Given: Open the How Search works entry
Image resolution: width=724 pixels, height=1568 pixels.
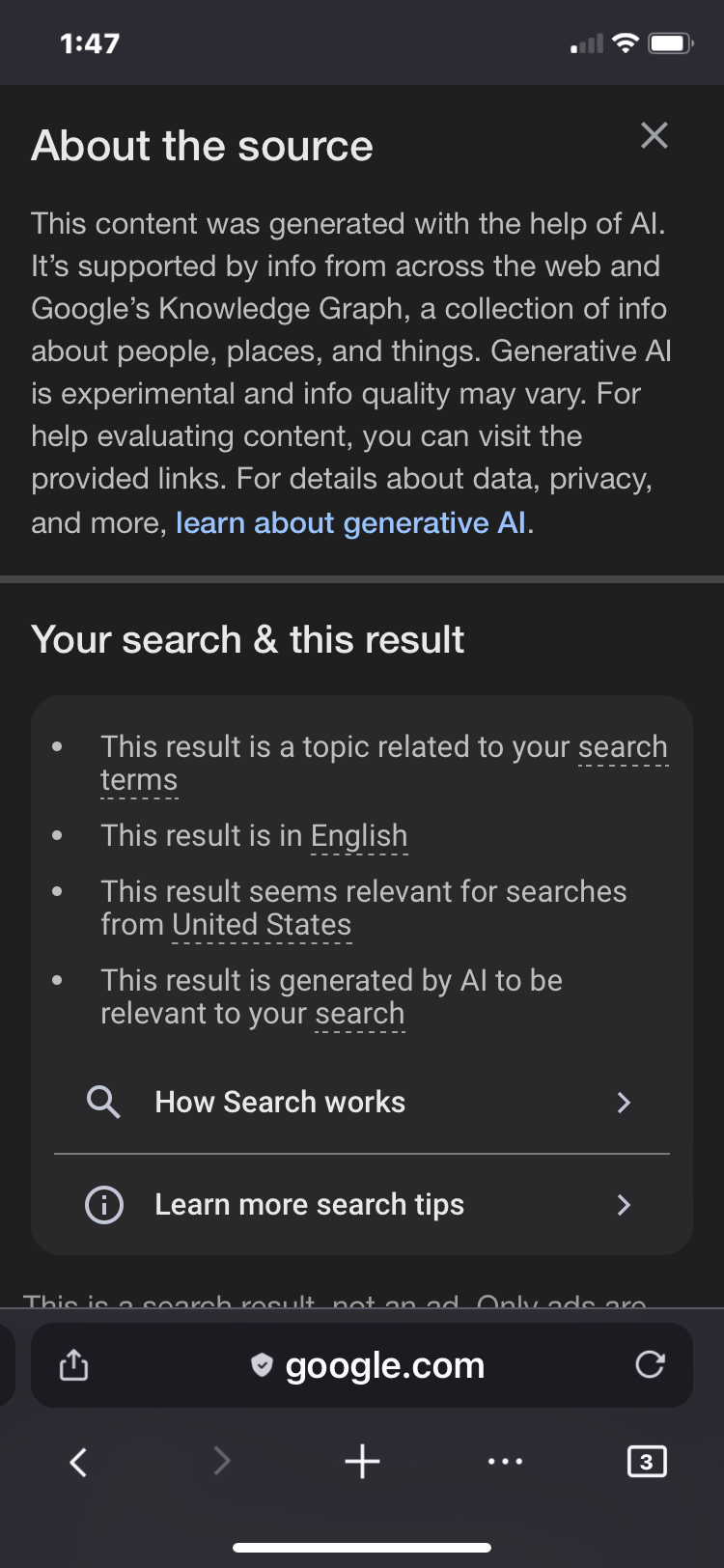Looking at the screenshot, I should tap(280, 1103).
